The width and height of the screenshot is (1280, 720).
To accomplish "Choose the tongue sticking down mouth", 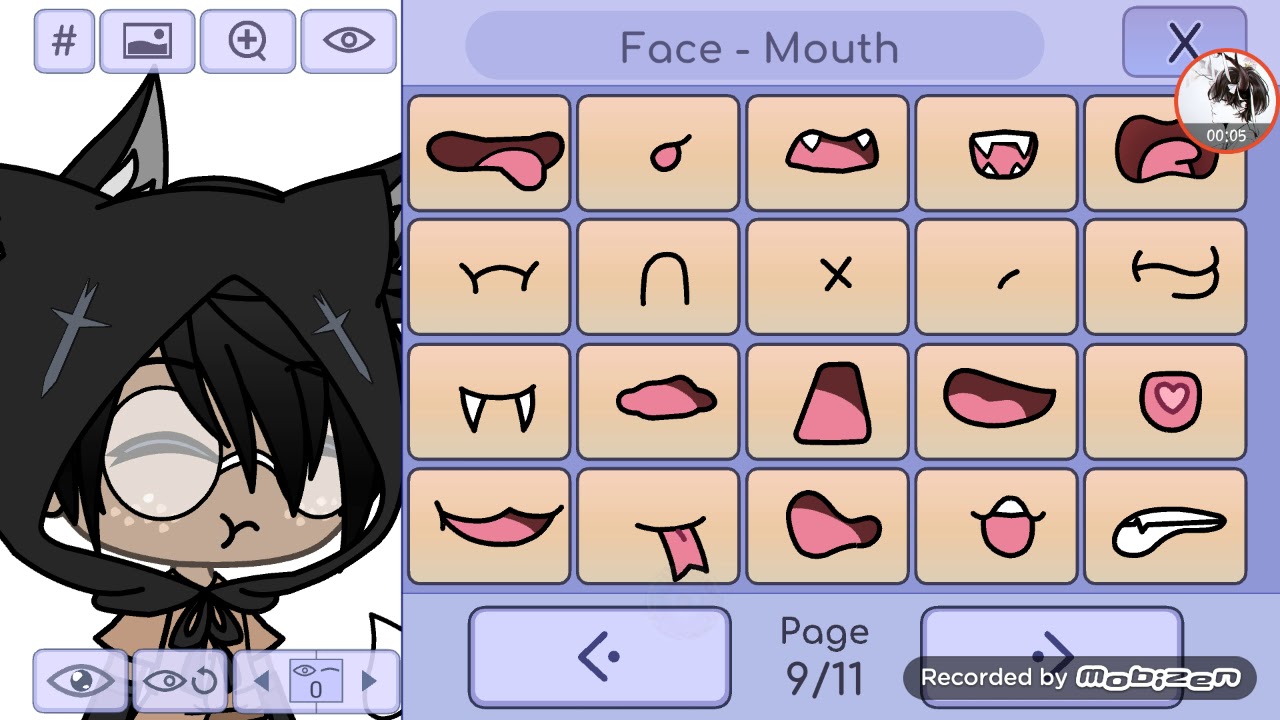I will click(658, 526).
